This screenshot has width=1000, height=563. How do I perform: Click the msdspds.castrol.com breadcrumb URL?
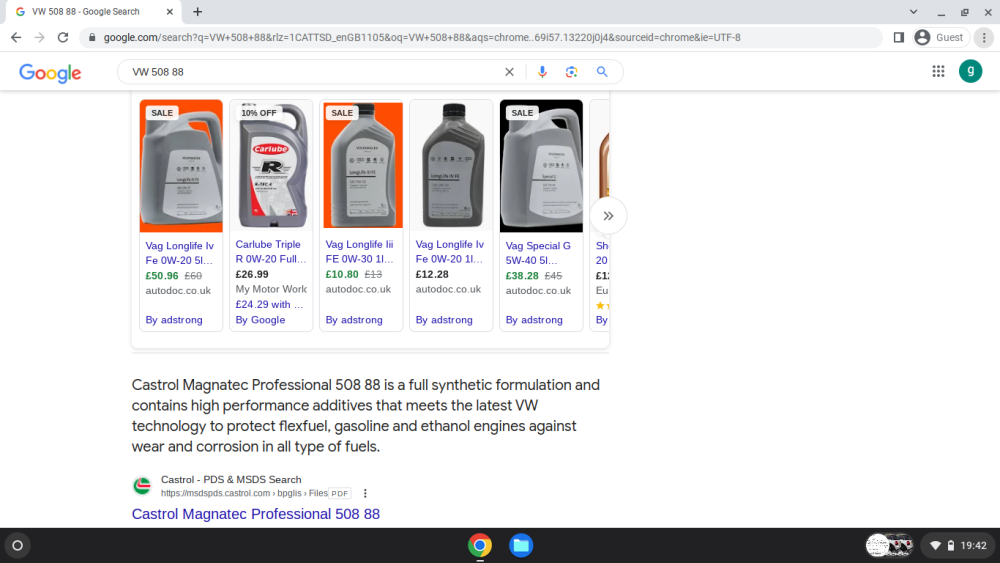[244, 494]
